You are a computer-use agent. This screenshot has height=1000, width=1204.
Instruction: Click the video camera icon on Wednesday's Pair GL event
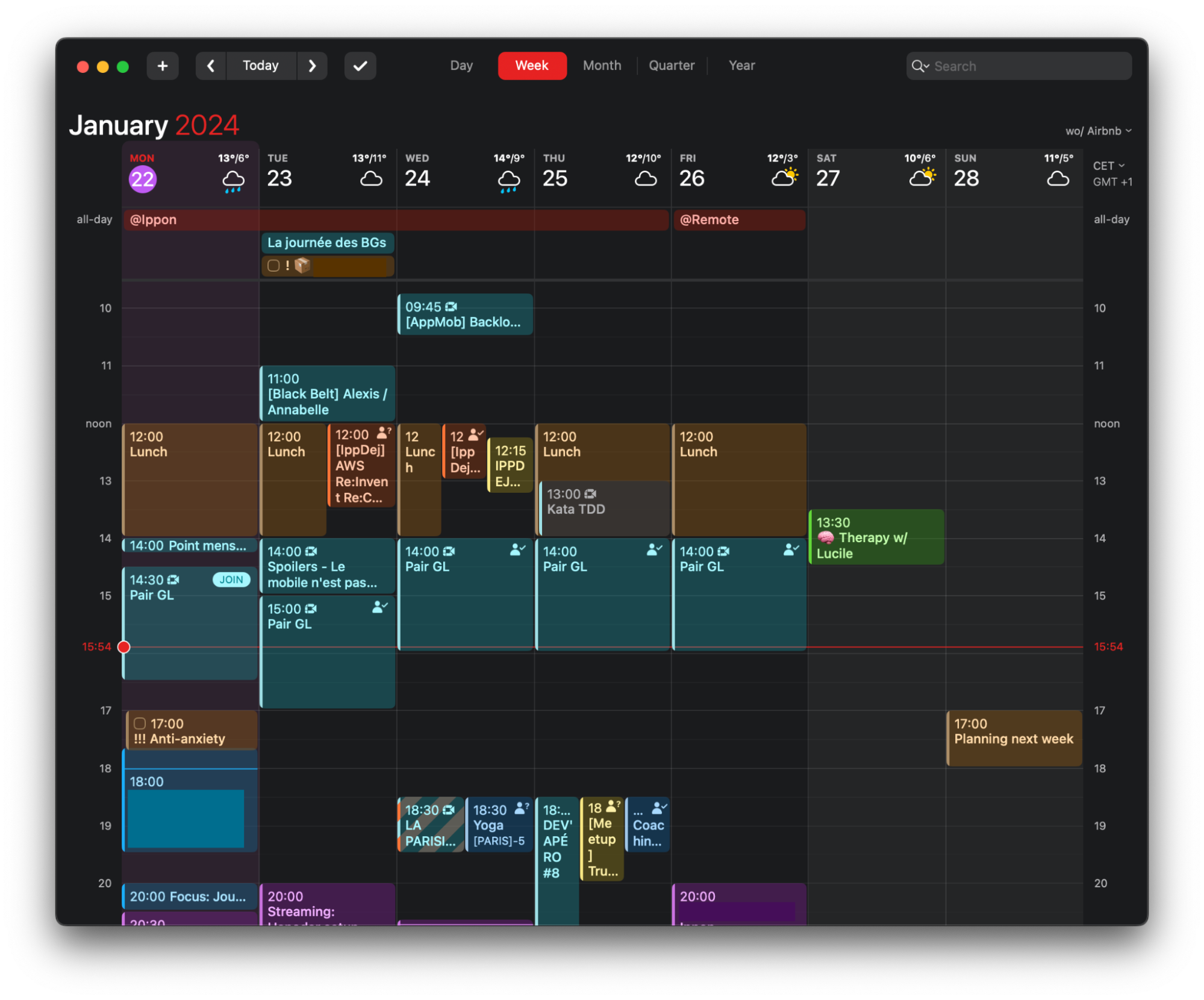(x=449, y=551)
